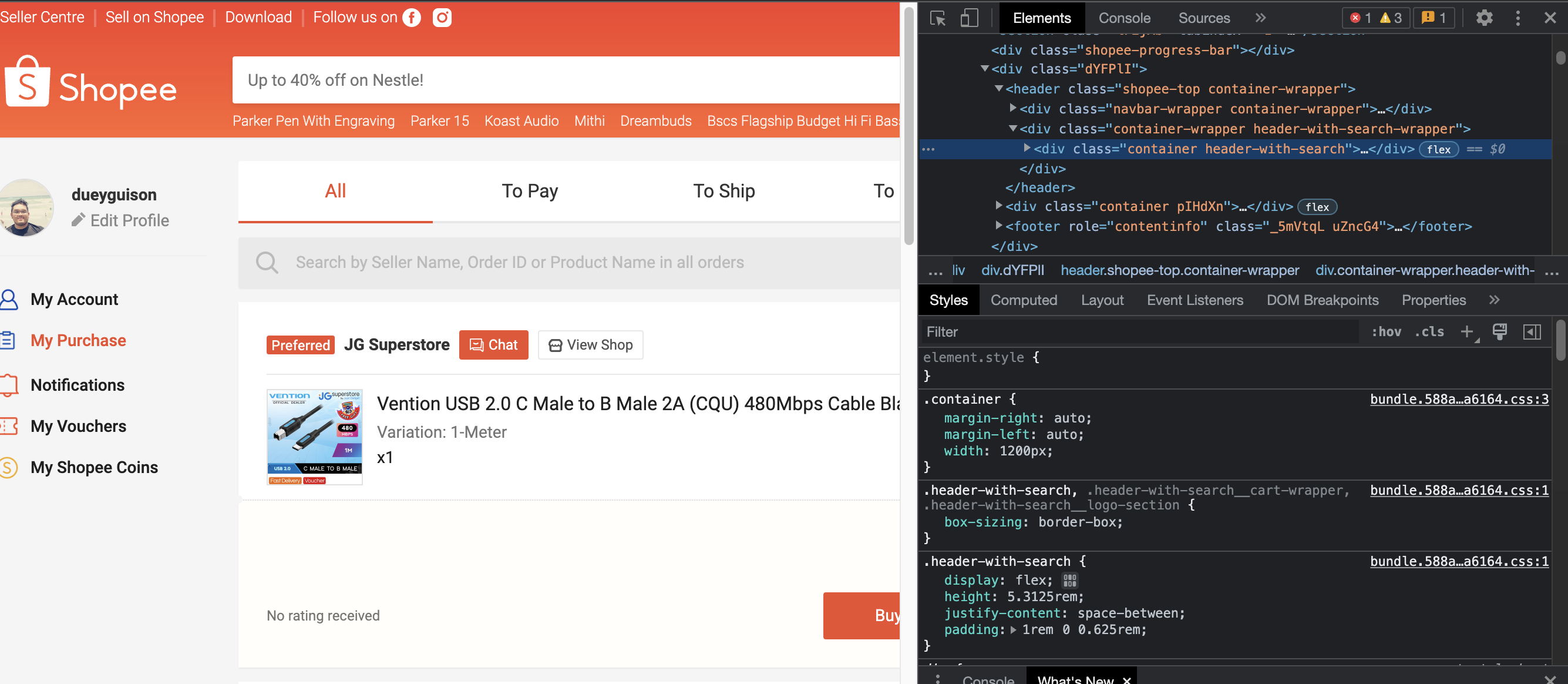The image size is (1568, 684).
Task: Toggle the device toolbar in DevTools
Action: [x=969, y=18]
